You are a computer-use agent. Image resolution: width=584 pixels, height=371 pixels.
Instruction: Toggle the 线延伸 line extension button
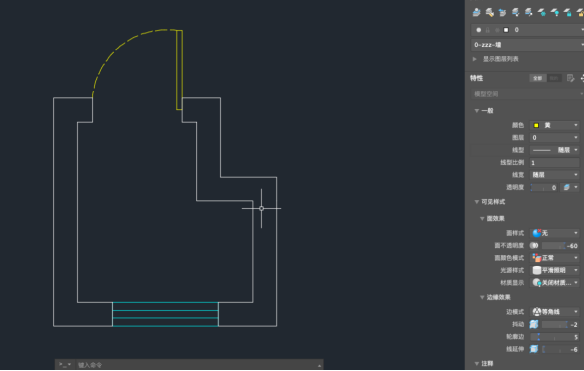click(534, 349)
